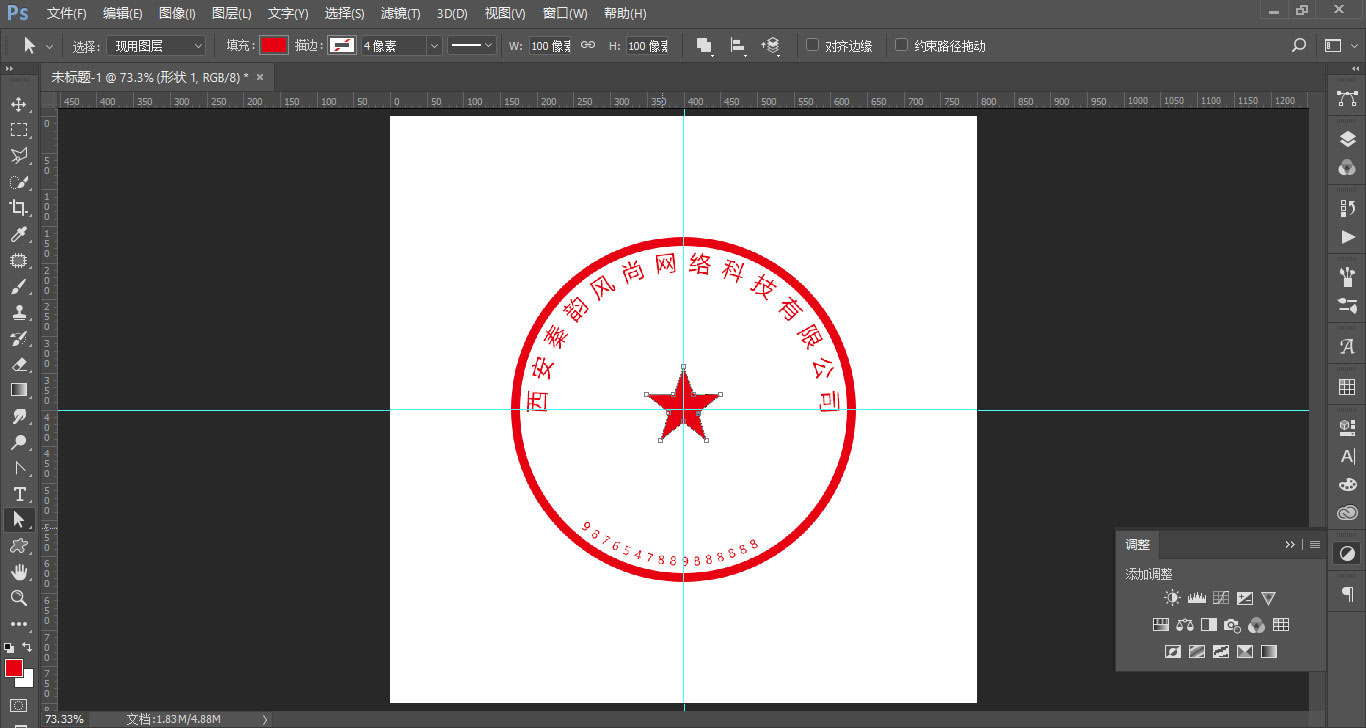Screen dimensions: 1366x728
Task: Open the stroke line style dropdown
Action: [472, 46]
